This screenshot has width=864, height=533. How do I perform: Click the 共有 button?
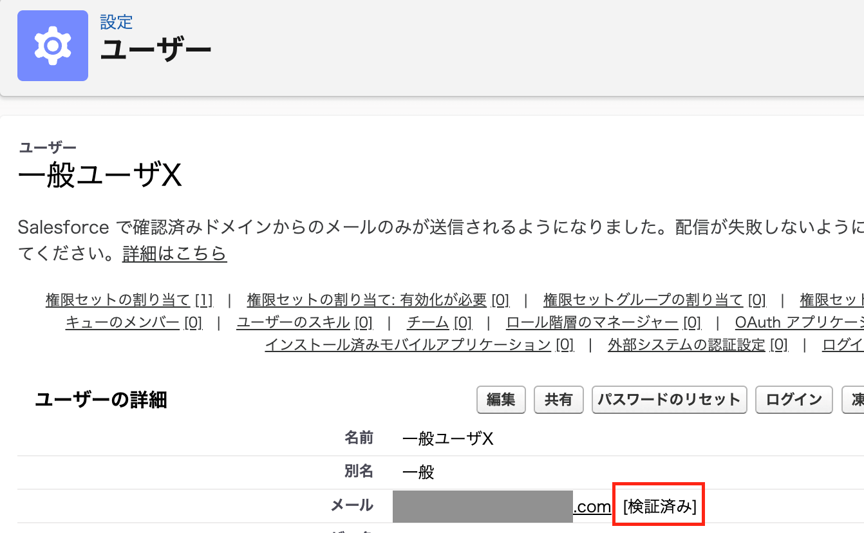[558, 400]
